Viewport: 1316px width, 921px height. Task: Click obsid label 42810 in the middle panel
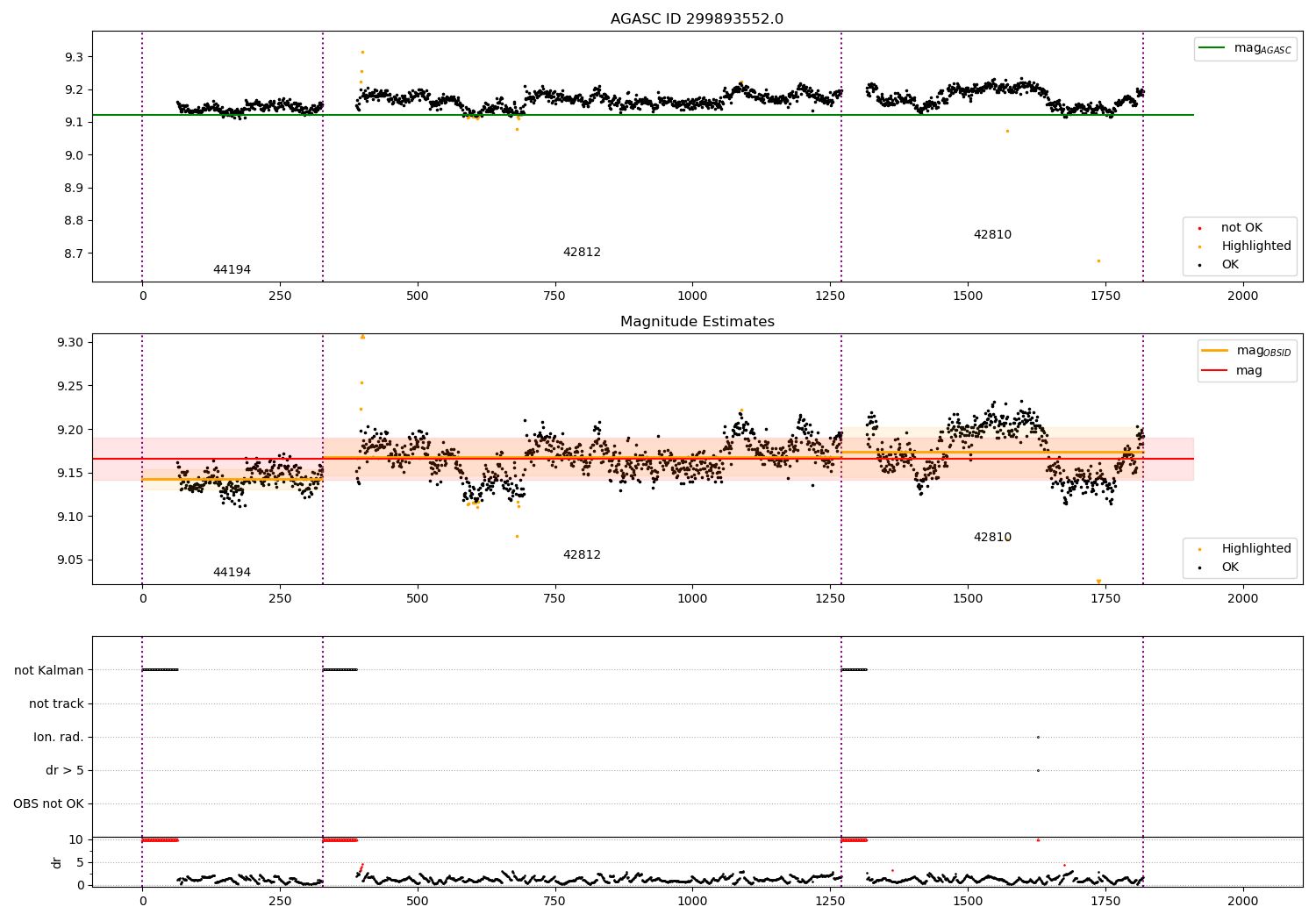click(x=992, y=538)
